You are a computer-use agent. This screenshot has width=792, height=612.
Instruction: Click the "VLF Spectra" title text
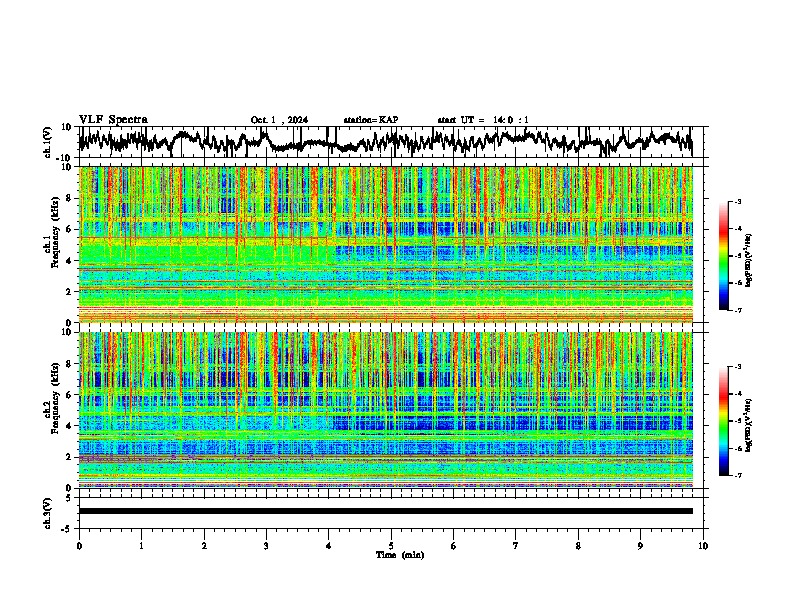113,120
